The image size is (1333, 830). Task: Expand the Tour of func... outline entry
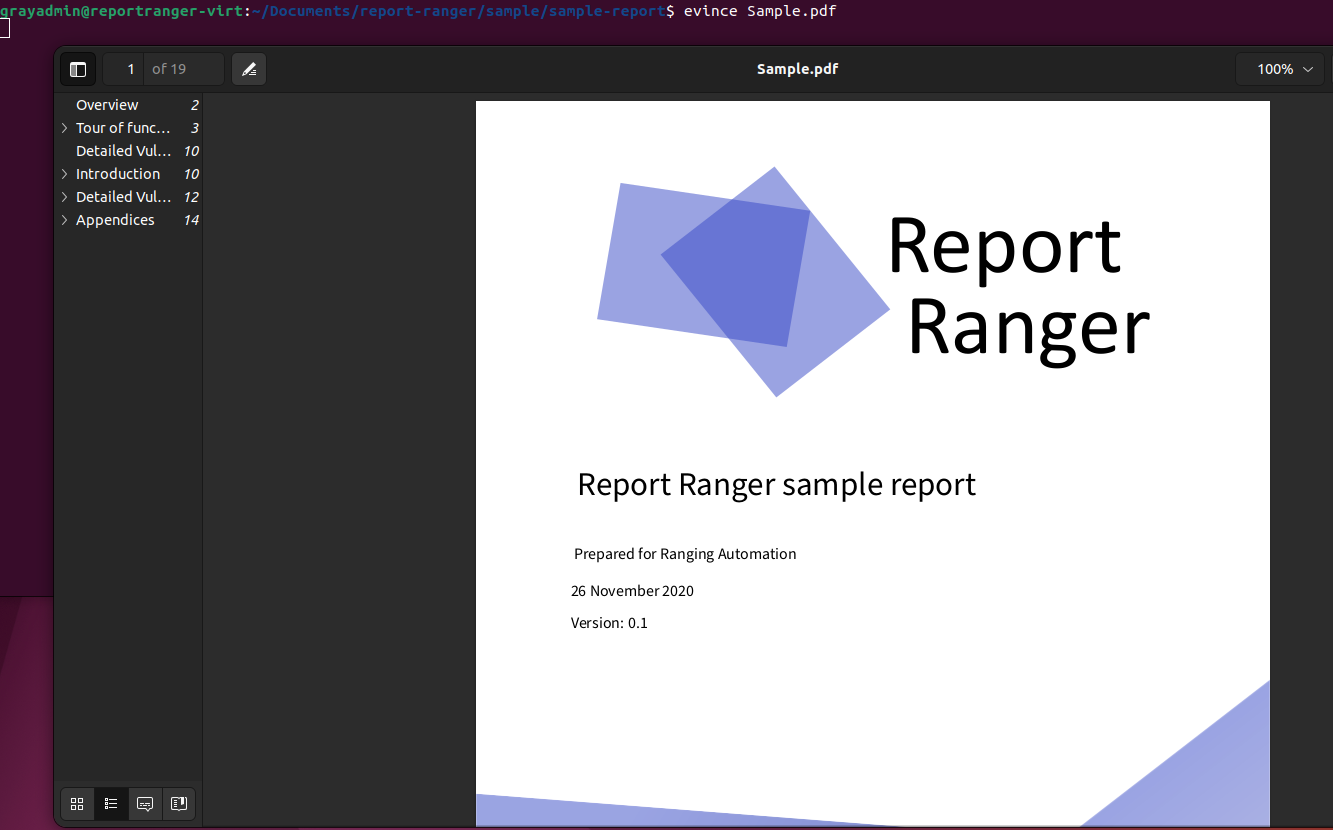[x=65, y=128]
